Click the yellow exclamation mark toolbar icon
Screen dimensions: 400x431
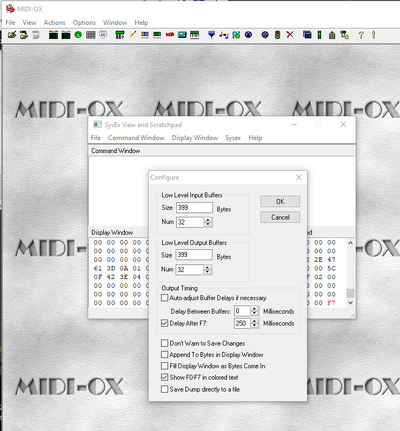[374, 35]
